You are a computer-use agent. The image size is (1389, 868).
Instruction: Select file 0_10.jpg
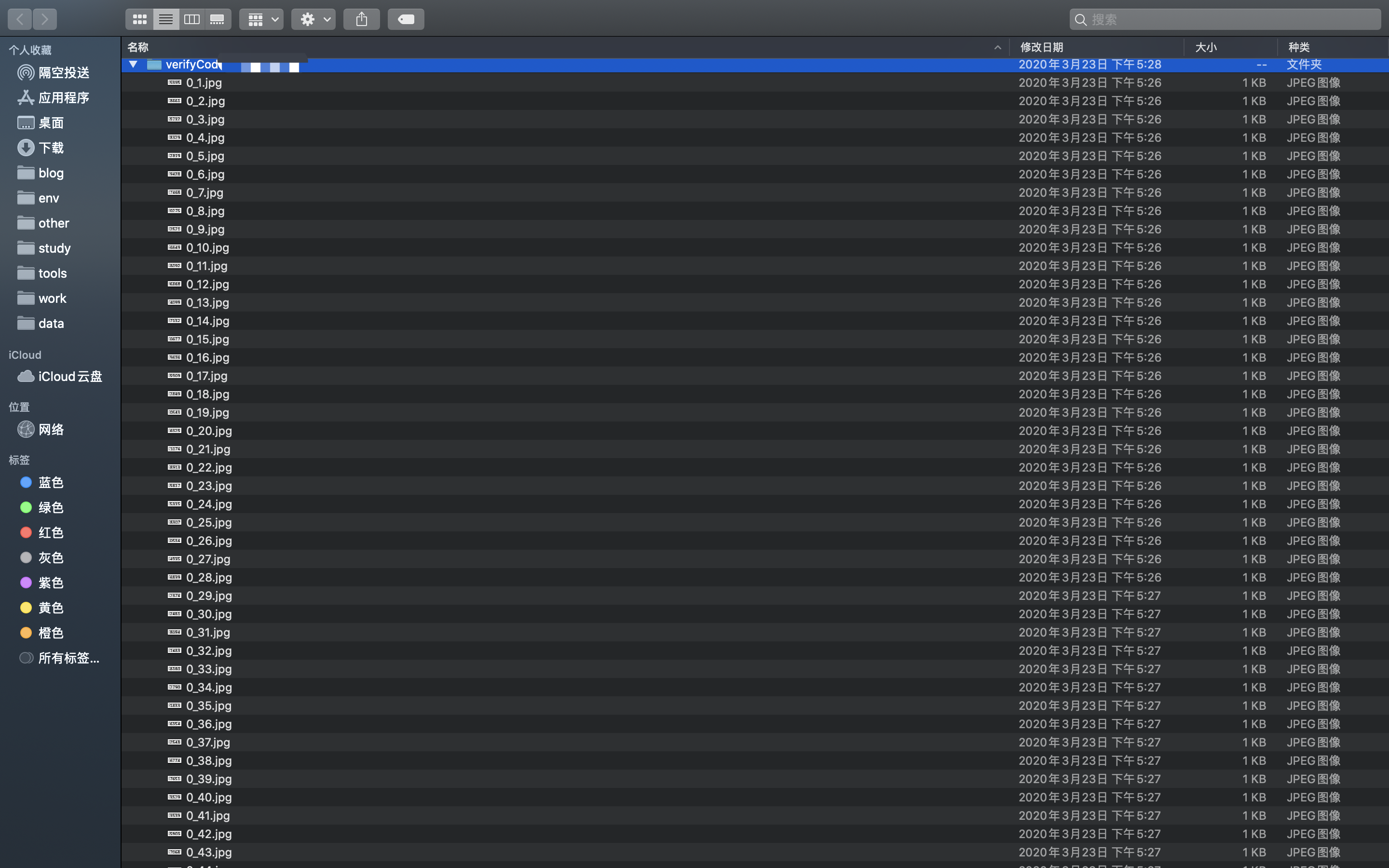click(207, 248)
